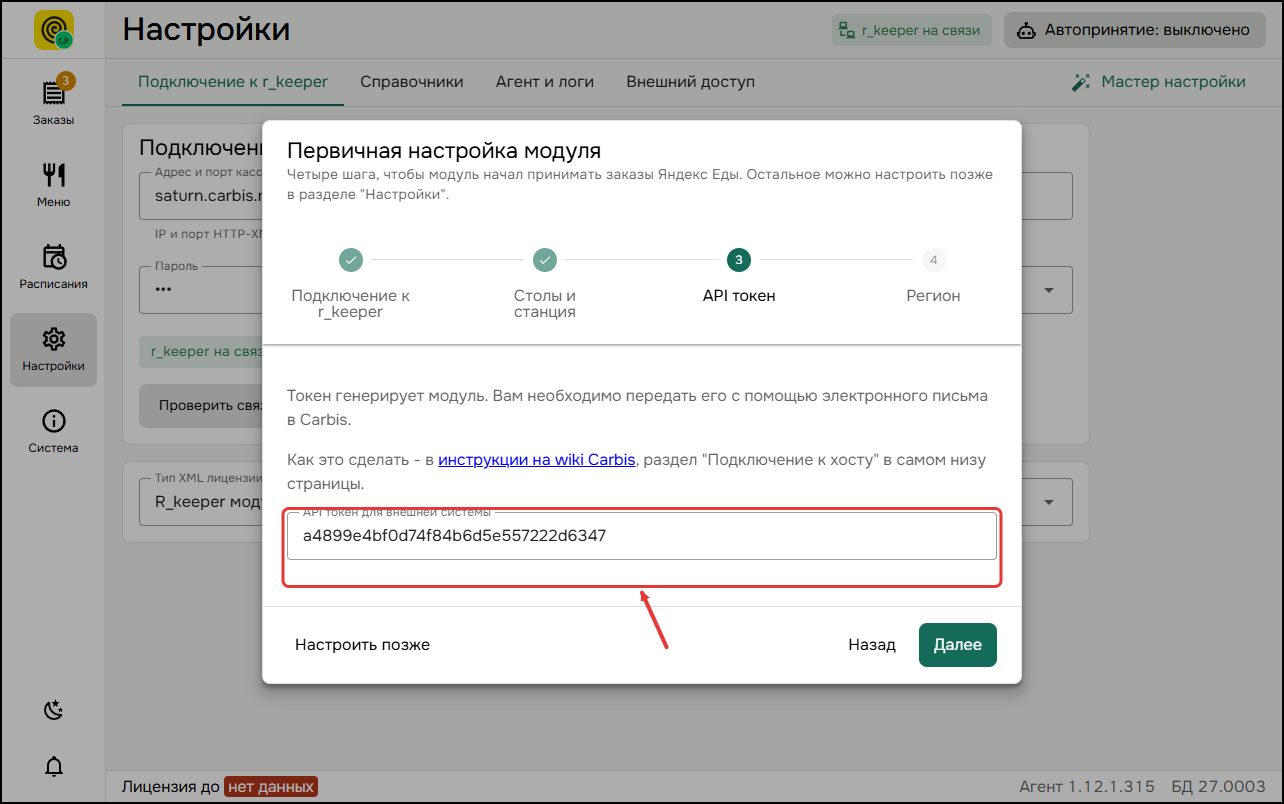Expand Тип XML лицензии dropdown arrow
This screenshot has height=804, width=1284.
[1049, 502]
